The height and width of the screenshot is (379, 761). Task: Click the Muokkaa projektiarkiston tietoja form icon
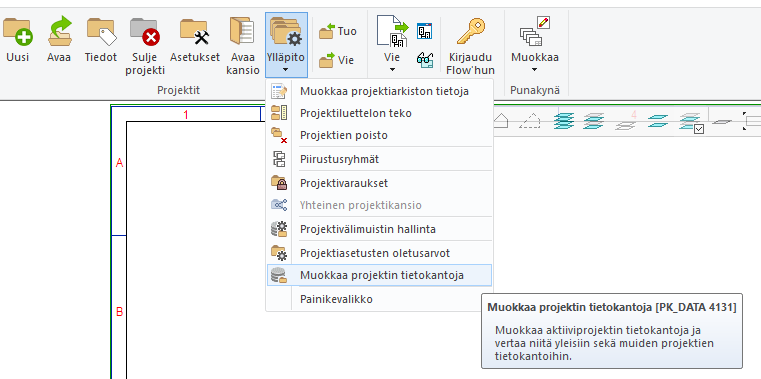pyautogui.click(x=279, y=91)
